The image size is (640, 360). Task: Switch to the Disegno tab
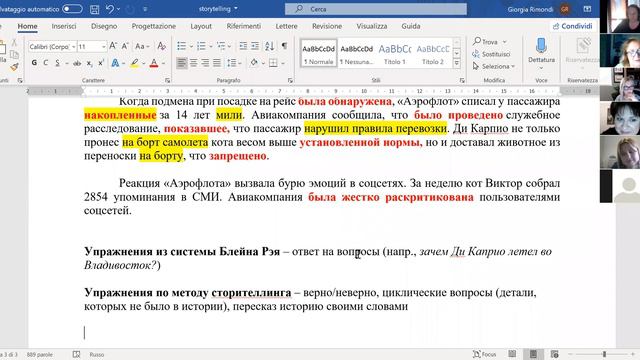click(104, 26)
